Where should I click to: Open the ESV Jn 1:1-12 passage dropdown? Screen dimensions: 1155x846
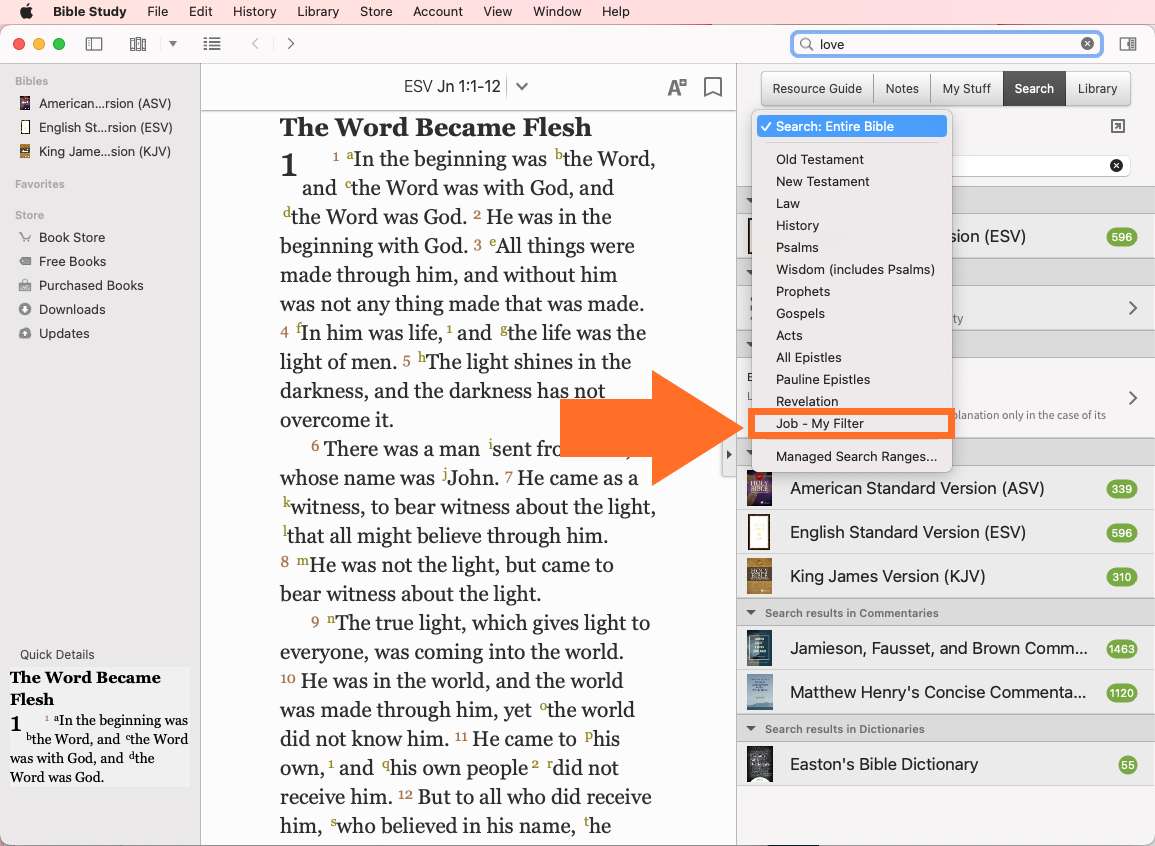(x=521, y=87)
